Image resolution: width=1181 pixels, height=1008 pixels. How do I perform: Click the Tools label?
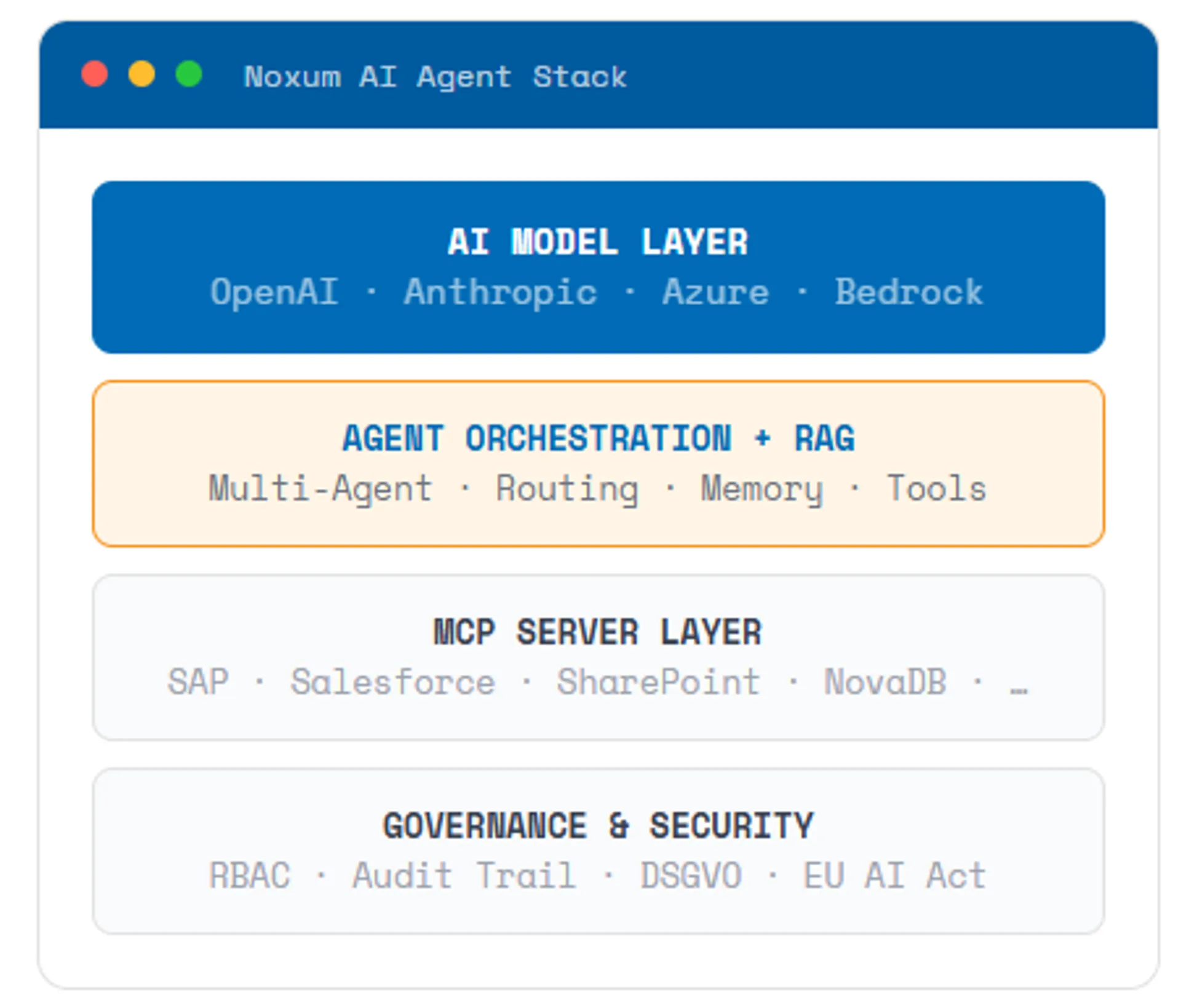click(x=936, y=489)
